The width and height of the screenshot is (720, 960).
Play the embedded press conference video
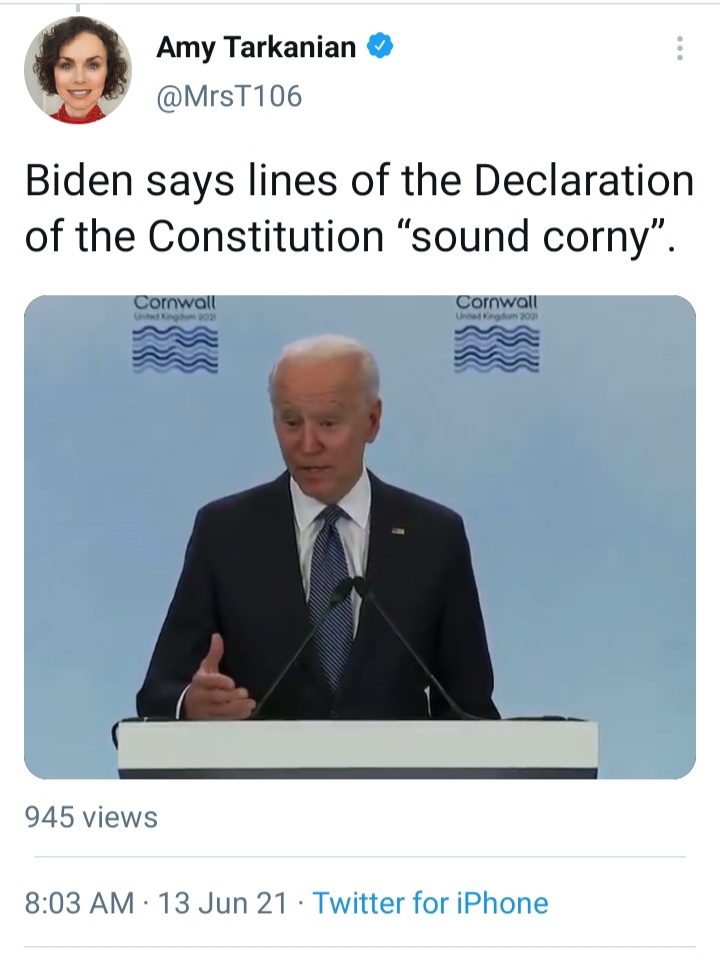(360, 537)
